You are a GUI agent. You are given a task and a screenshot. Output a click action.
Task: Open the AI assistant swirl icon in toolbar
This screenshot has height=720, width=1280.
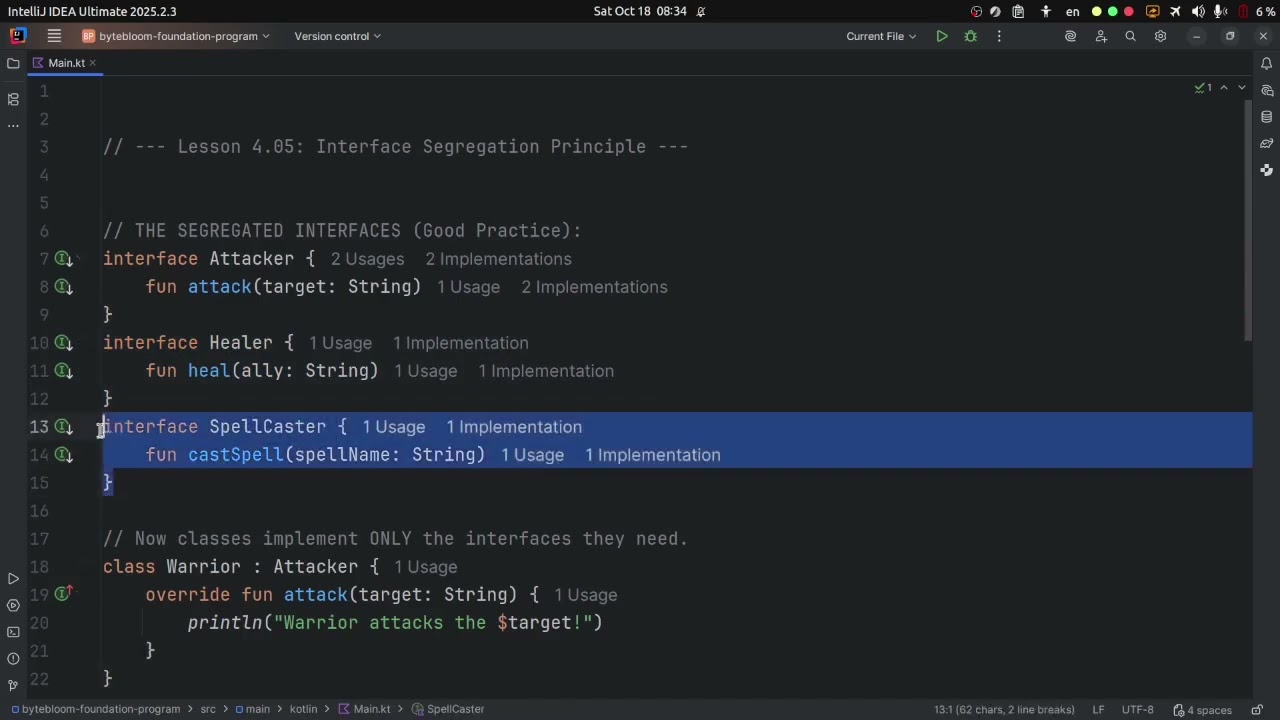pos(1070,36)
